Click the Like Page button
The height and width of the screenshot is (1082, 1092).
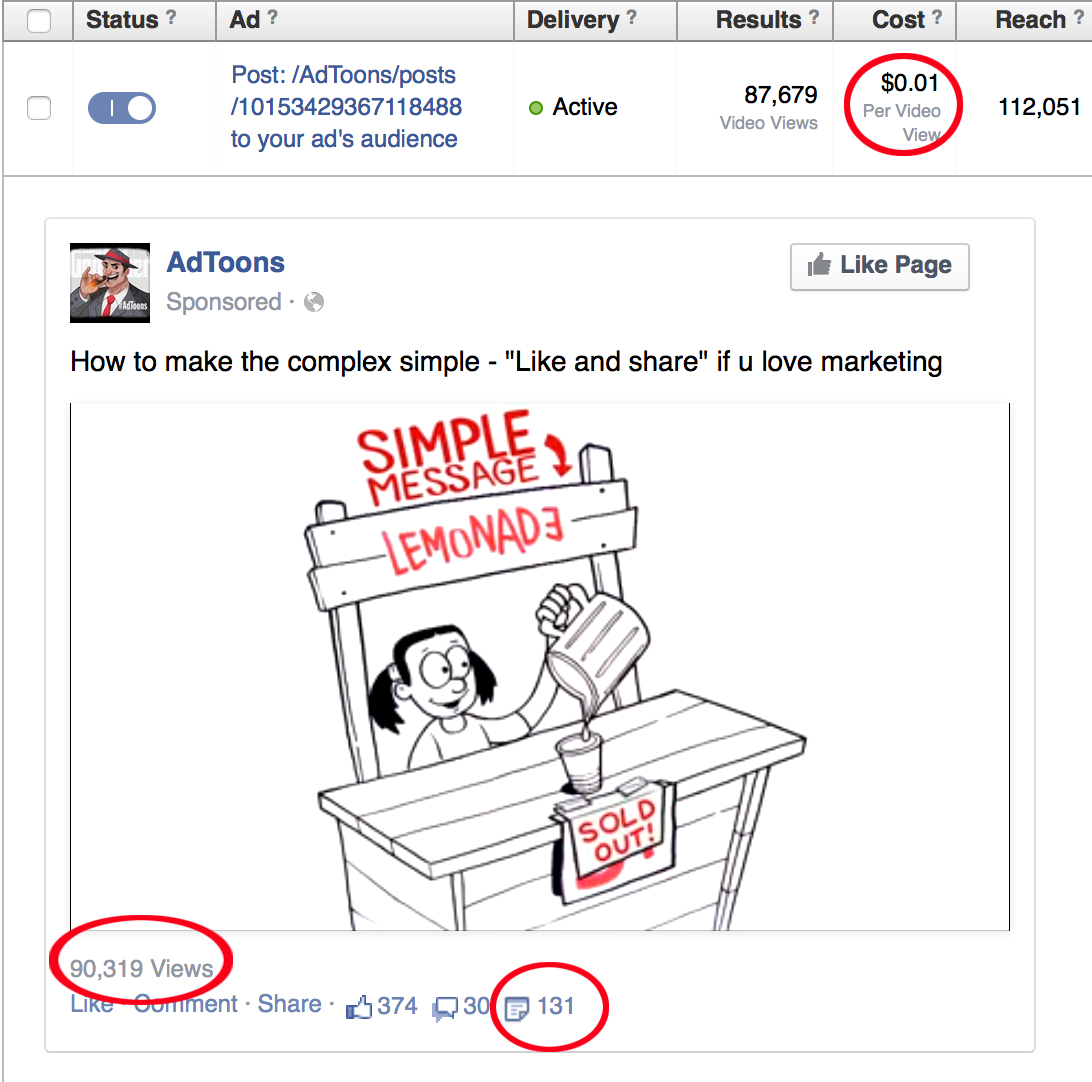point(880,266)
